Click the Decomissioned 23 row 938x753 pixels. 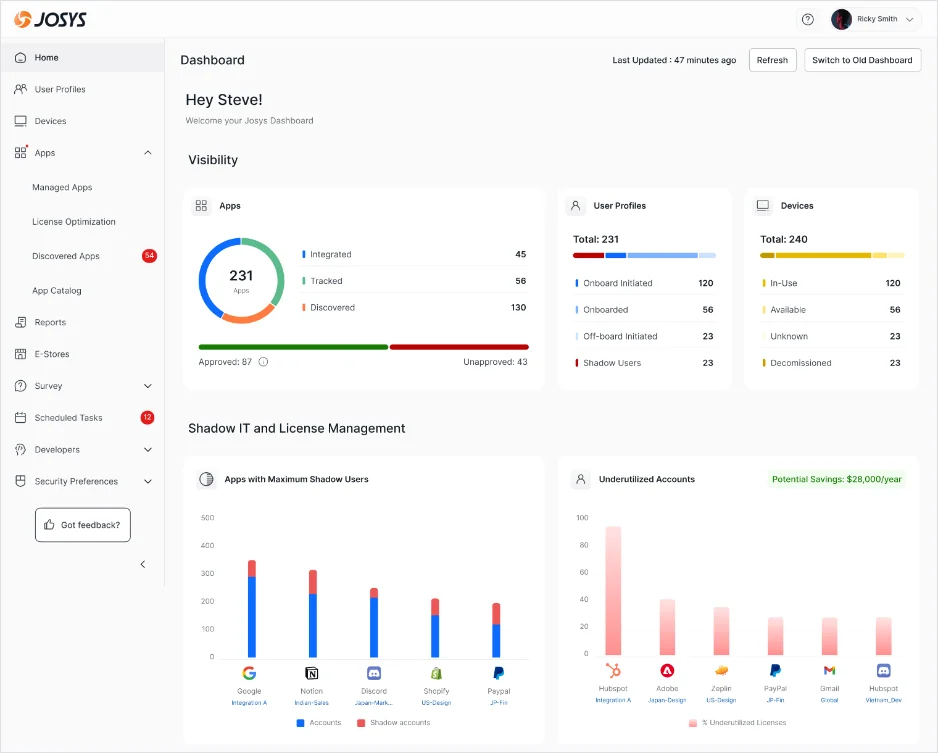(x=832, y=362)
